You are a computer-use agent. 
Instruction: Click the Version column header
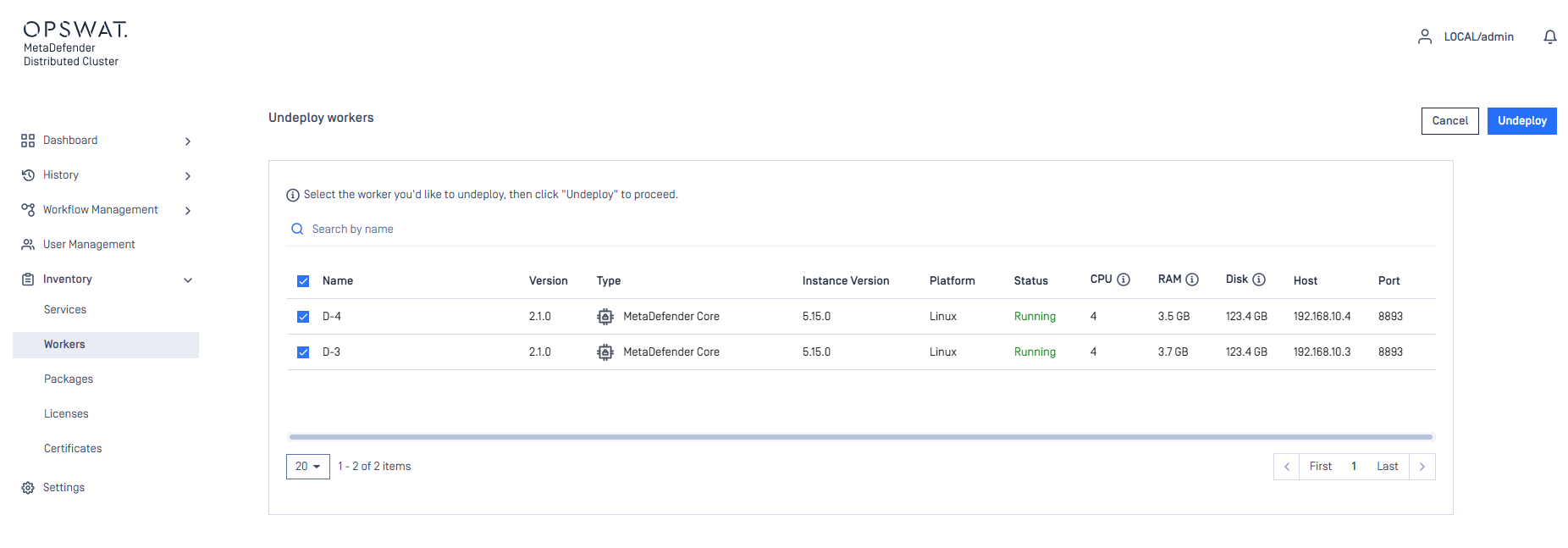(x=549, y=281)
